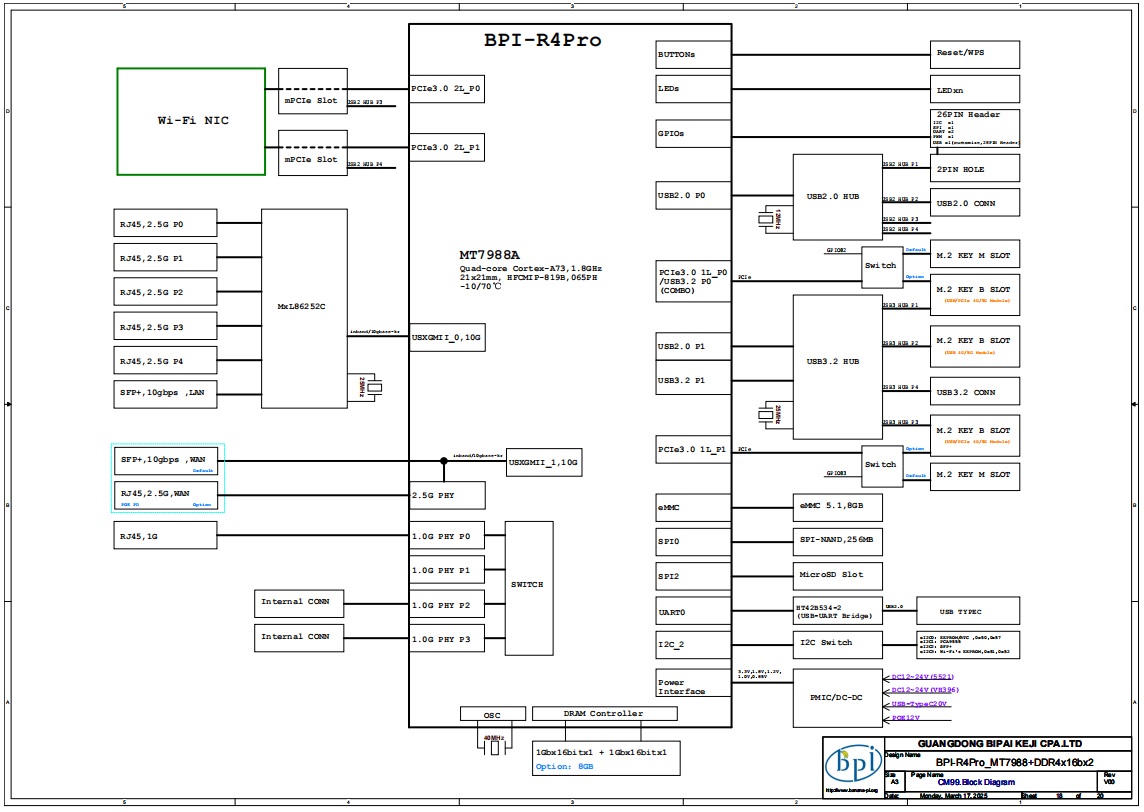Open the POE12V power input link
This screenshot has width=1144, height=812.
pos(905,718)
